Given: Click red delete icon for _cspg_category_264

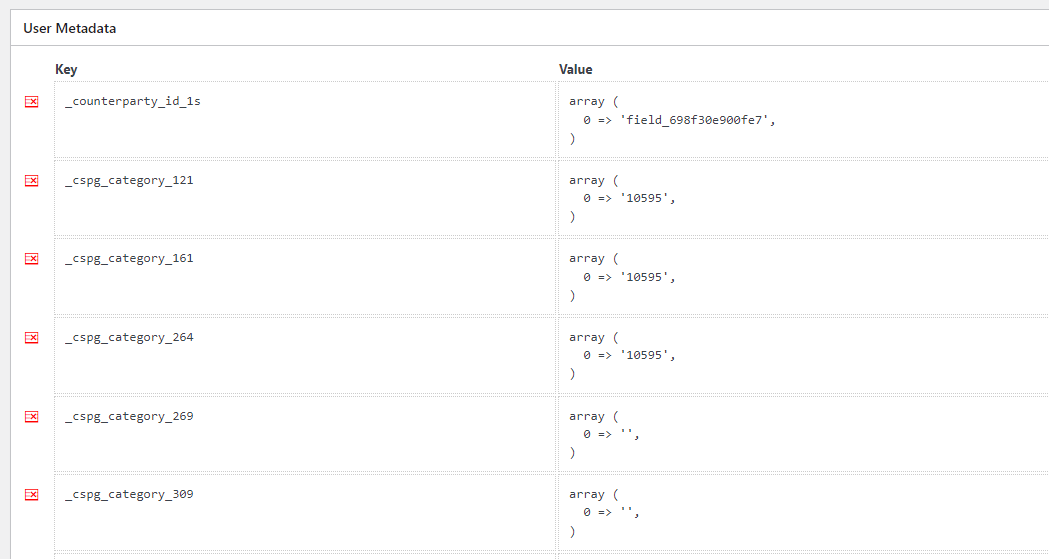Looking at the screenshot, I should point(31,338).
